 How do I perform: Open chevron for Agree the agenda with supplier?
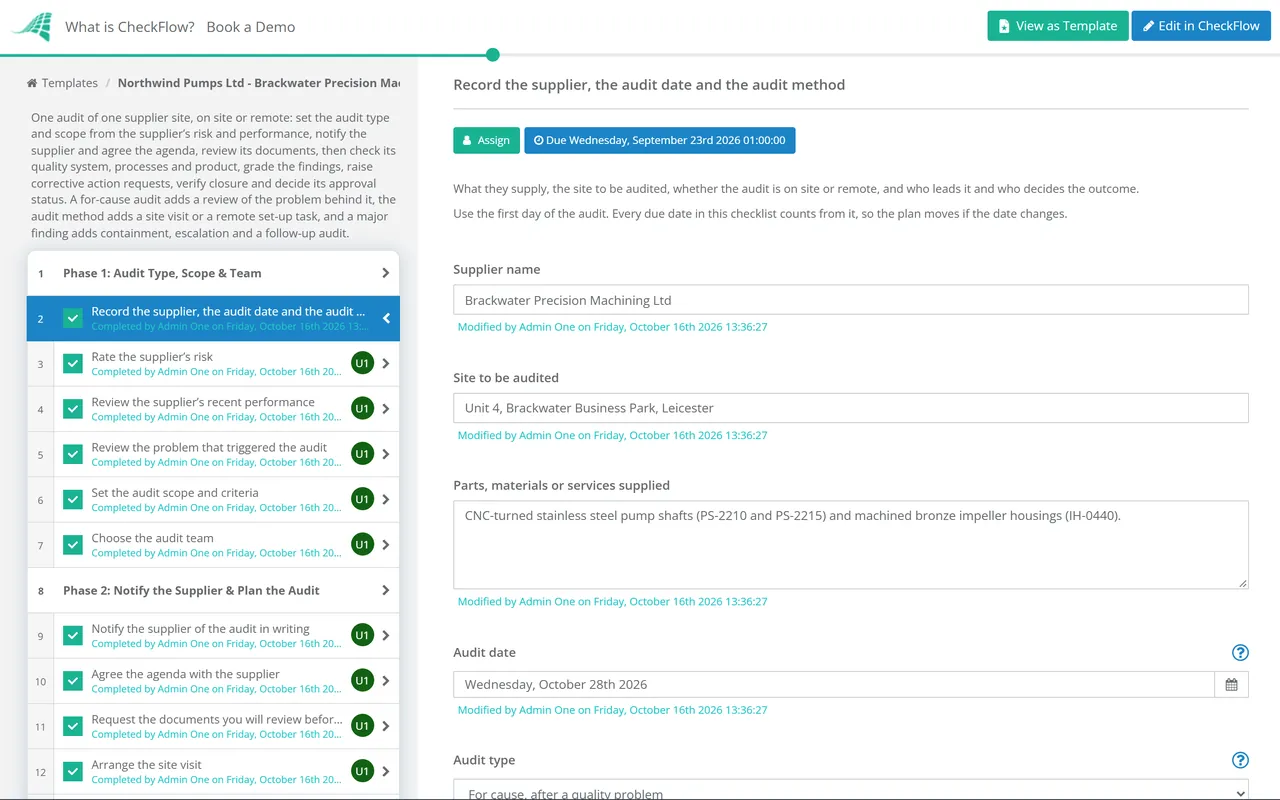(x=386, y=680)
